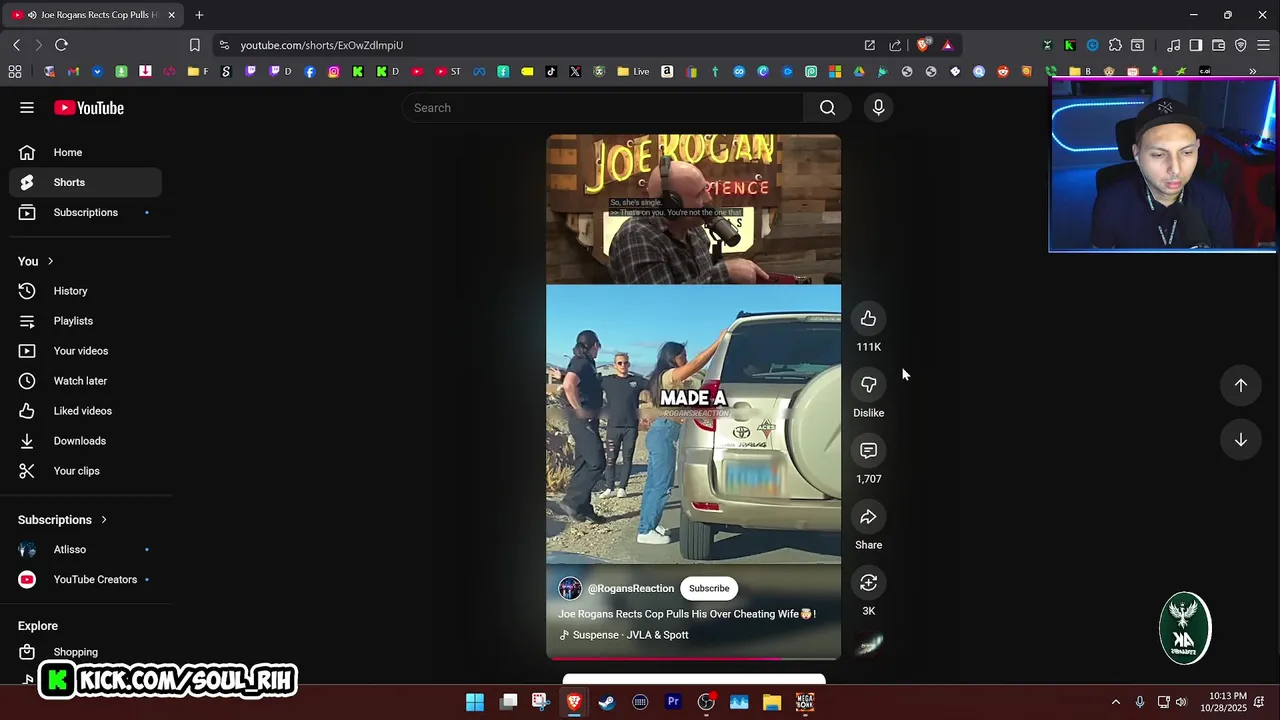Screen dimensions: 1280x720
Task: Go to the previous short with up arrow
Action: click(x=1240, y=385)
